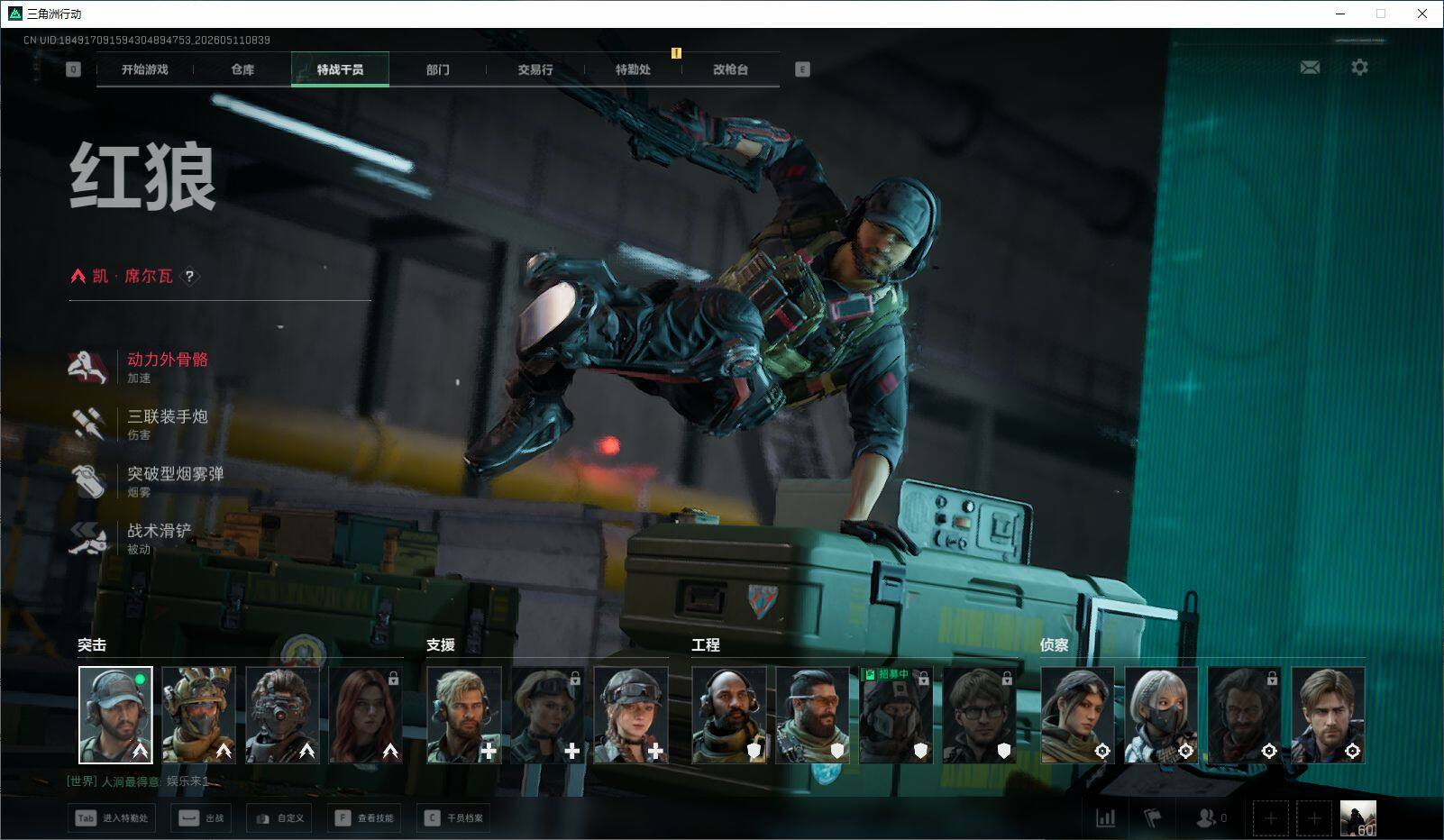Open the statistics bar chart icon
Viewport: 1444px width, 840px height.
click(1105, 818)
